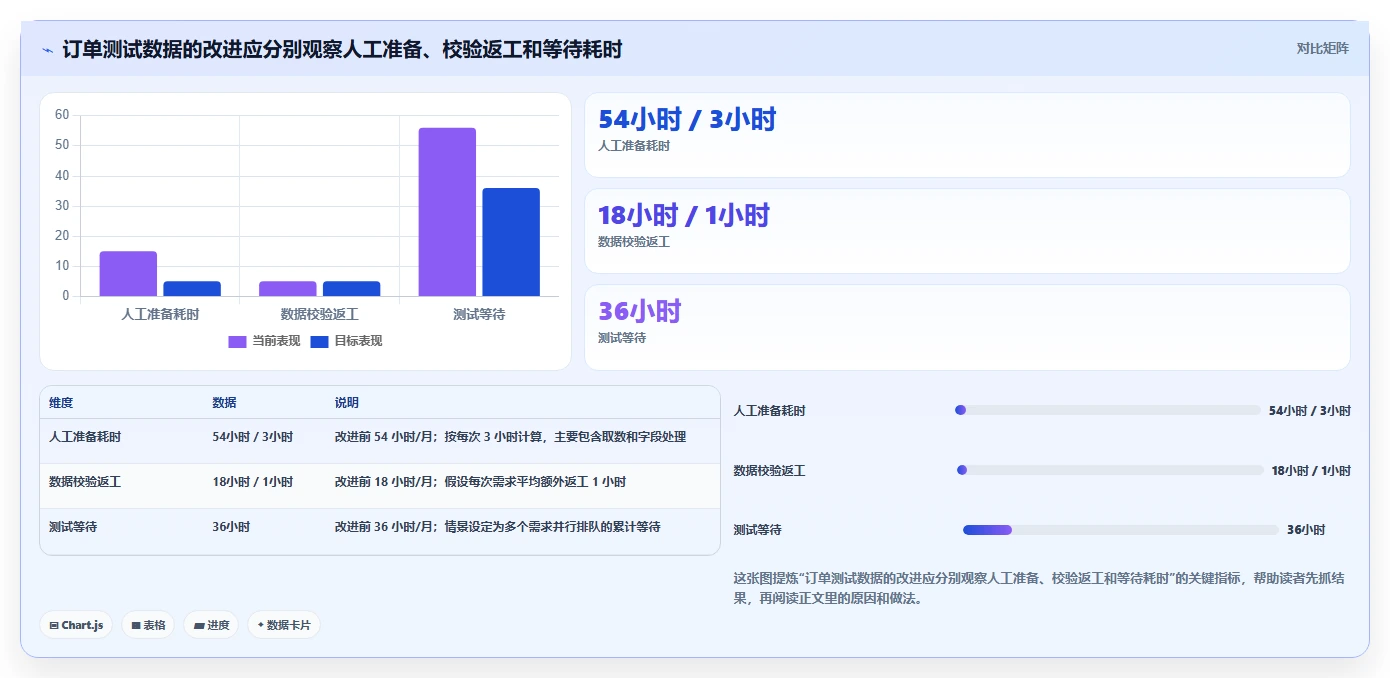Click the progress value 18小时 / 1小时

click(1311, 471)
